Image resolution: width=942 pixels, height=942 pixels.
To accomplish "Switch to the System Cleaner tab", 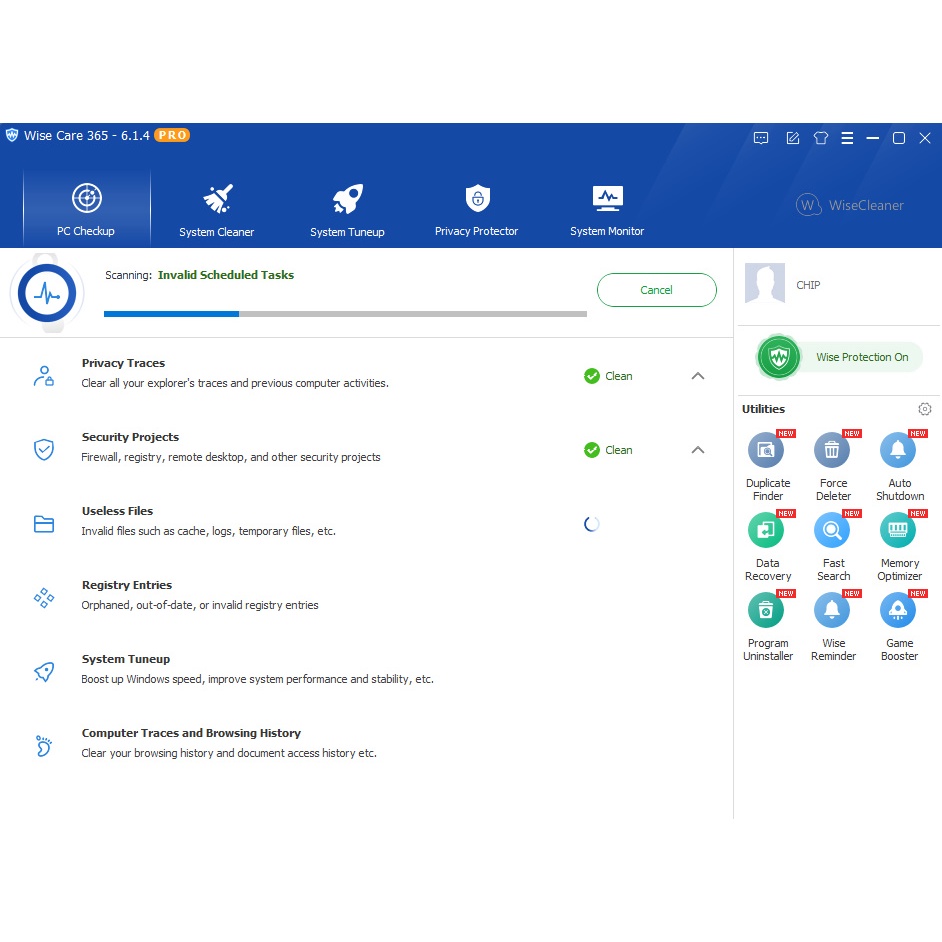I will point(217,209).
